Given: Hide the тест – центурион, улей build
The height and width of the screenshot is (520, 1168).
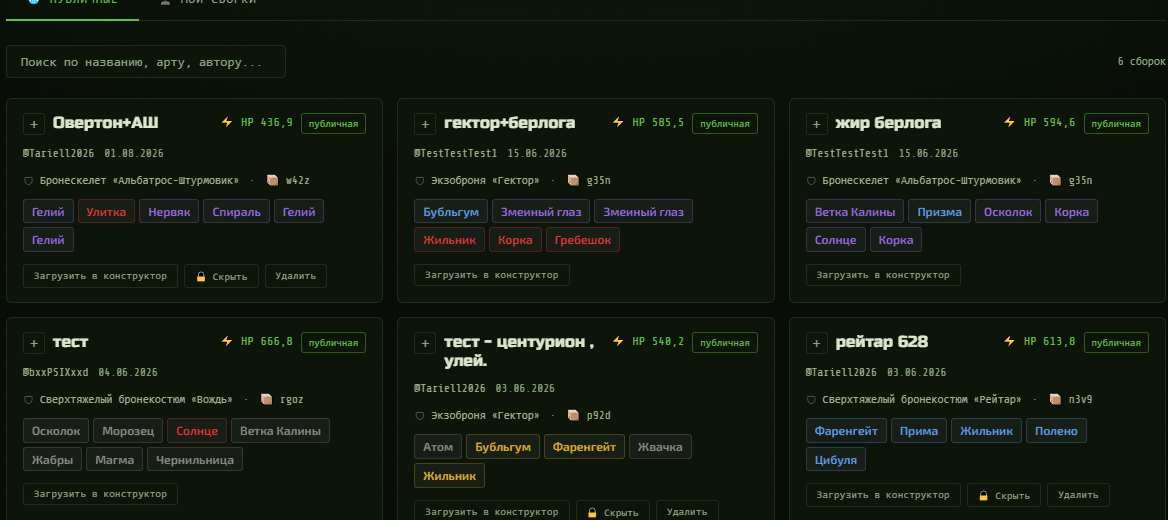Looking at the screenshot, I should (x=612, y=512).
